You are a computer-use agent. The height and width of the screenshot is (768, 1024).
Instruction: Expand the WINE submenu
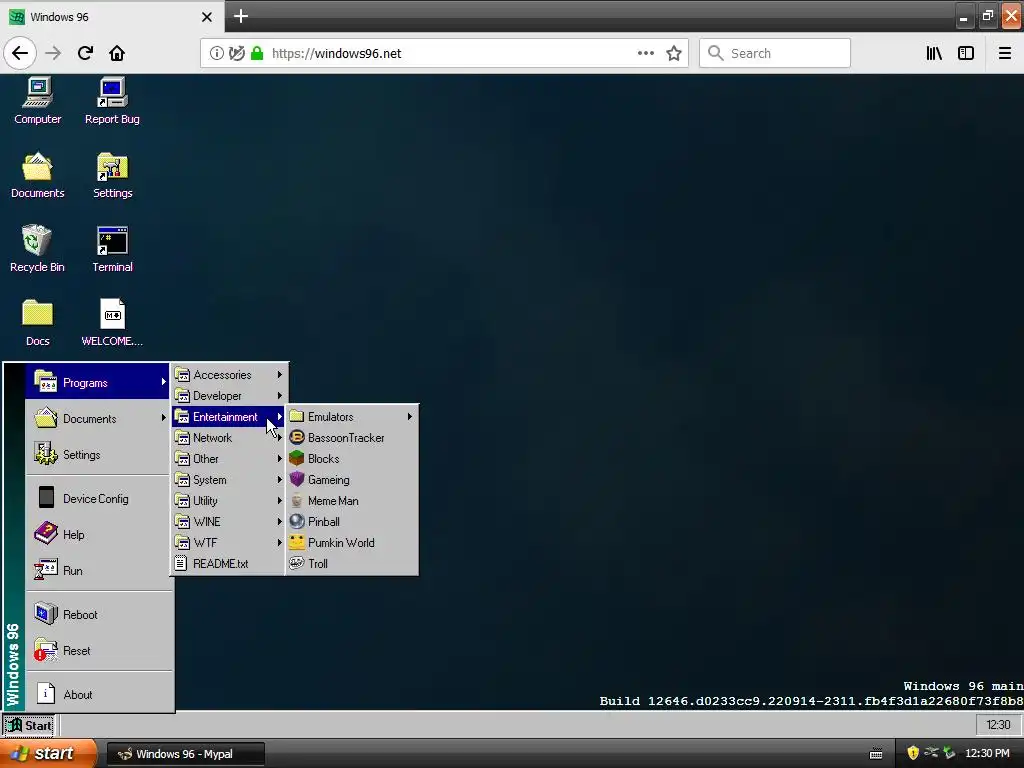[229, 521]
